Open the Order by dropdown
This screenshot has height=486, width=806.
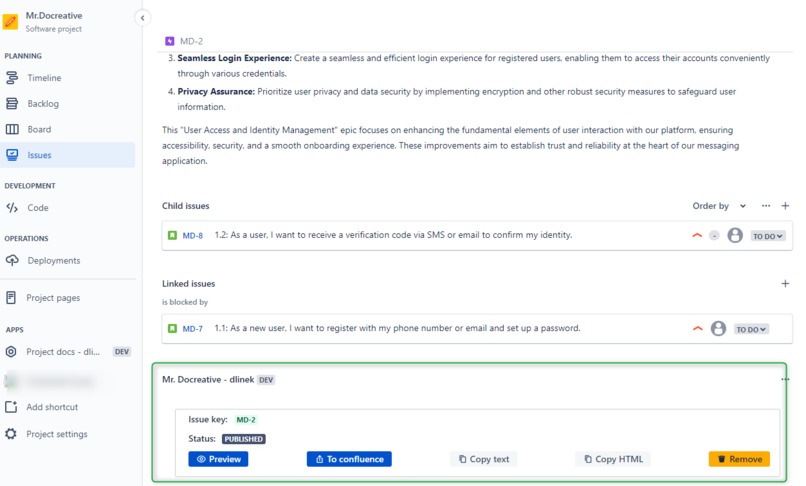coord(719,206)
